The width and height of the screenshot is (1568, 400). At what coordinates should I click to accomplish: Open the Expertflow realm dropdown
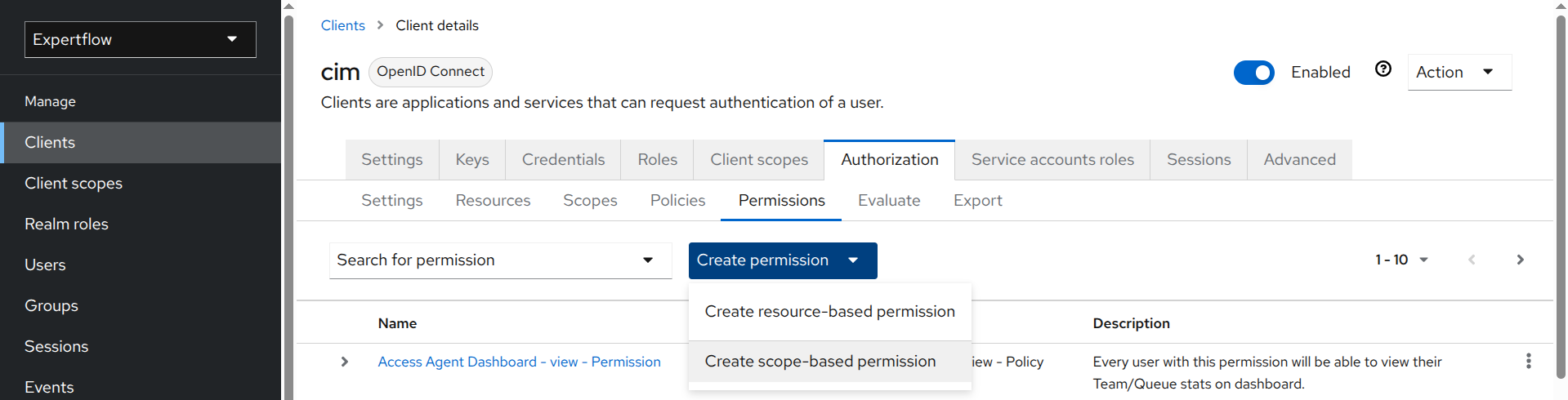coord(141,39)
